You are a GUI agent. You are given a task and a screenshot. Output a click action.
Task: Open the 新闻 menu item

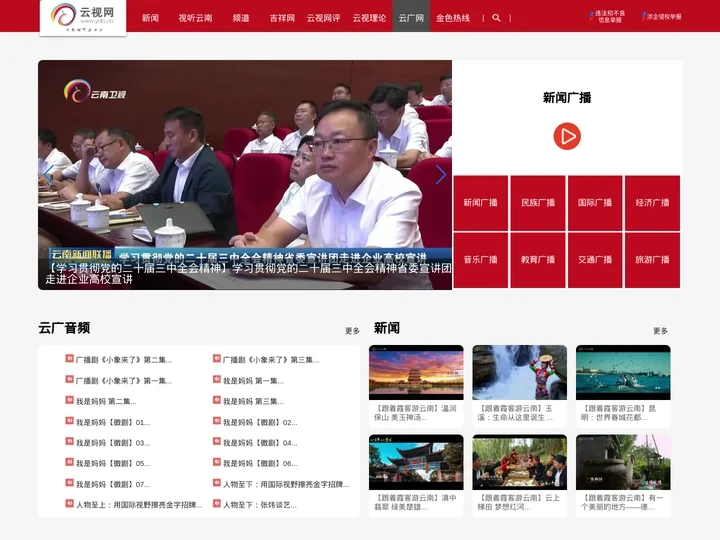coord(150,18)
